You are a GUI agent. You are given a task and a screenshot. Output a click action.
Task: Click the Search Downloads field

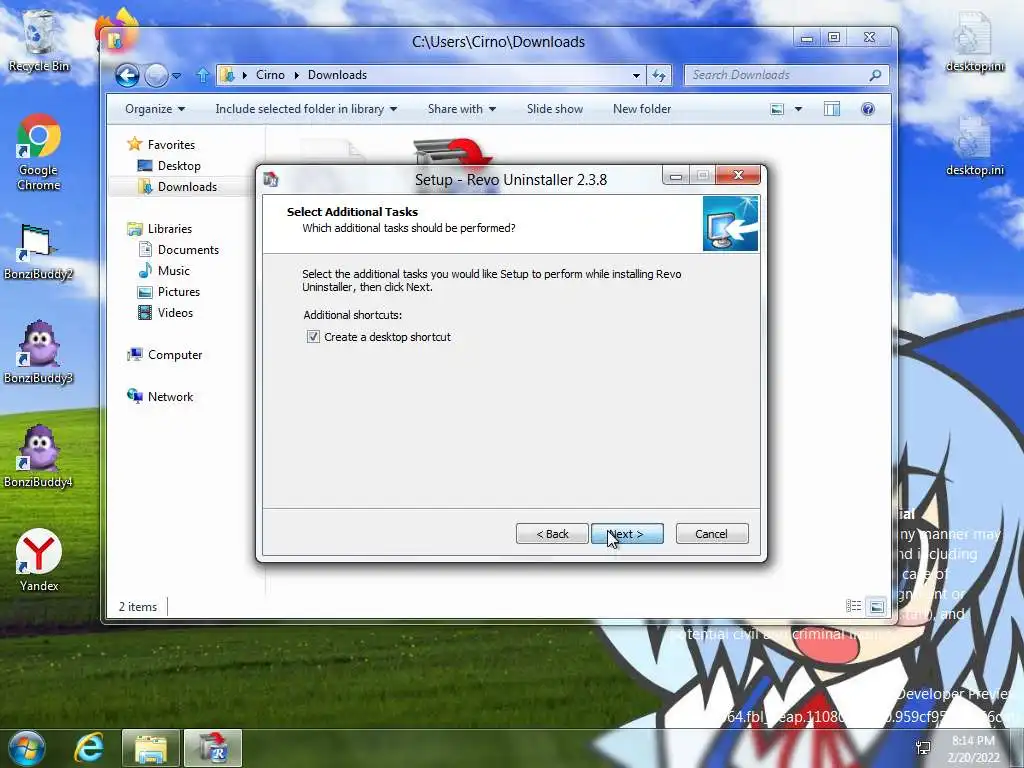(x=786, y=75)
